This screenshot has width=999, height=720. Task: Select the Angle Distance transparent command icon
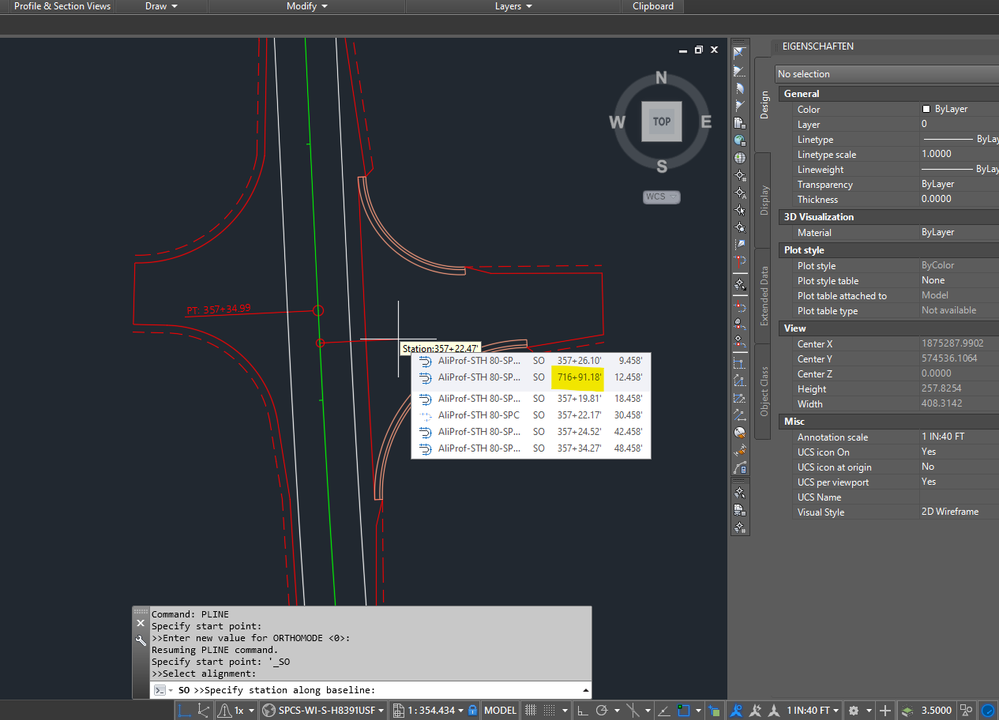pyautogui.click(x=739, y=53)
